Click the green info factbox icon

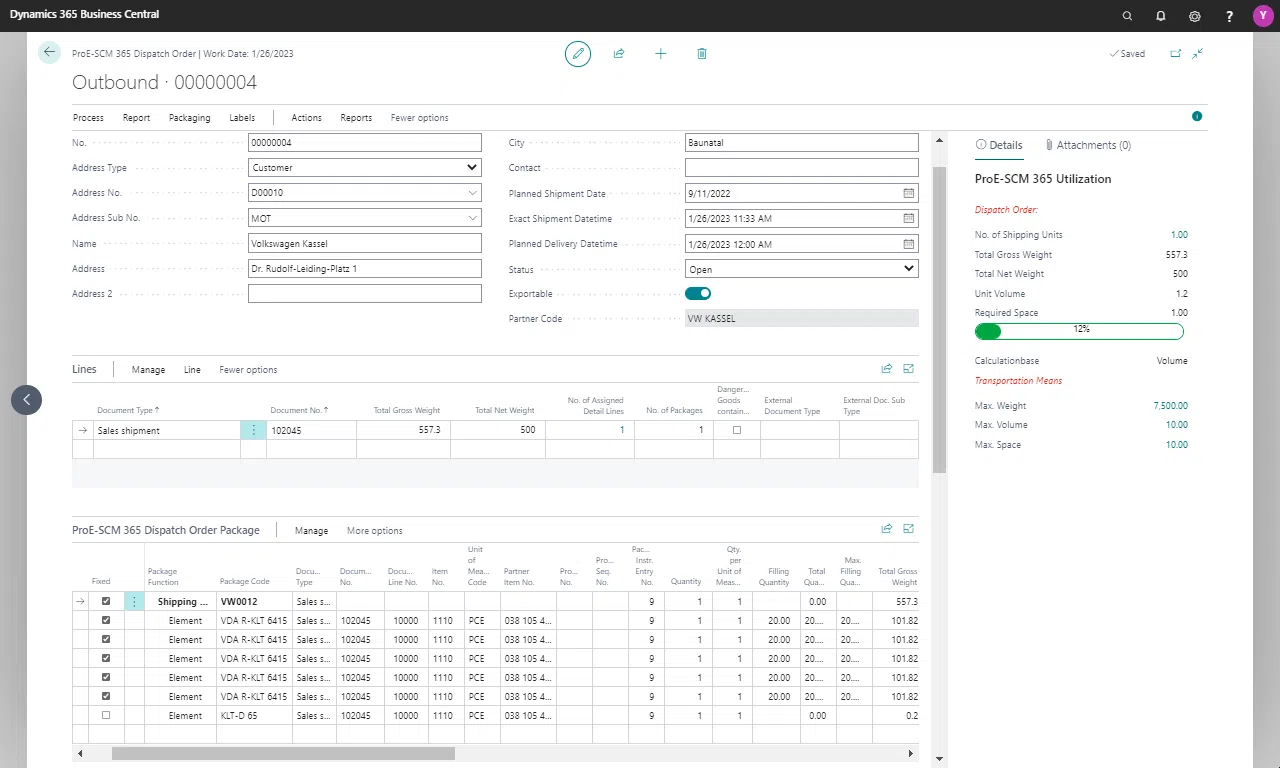click(x=1197, y=117)
